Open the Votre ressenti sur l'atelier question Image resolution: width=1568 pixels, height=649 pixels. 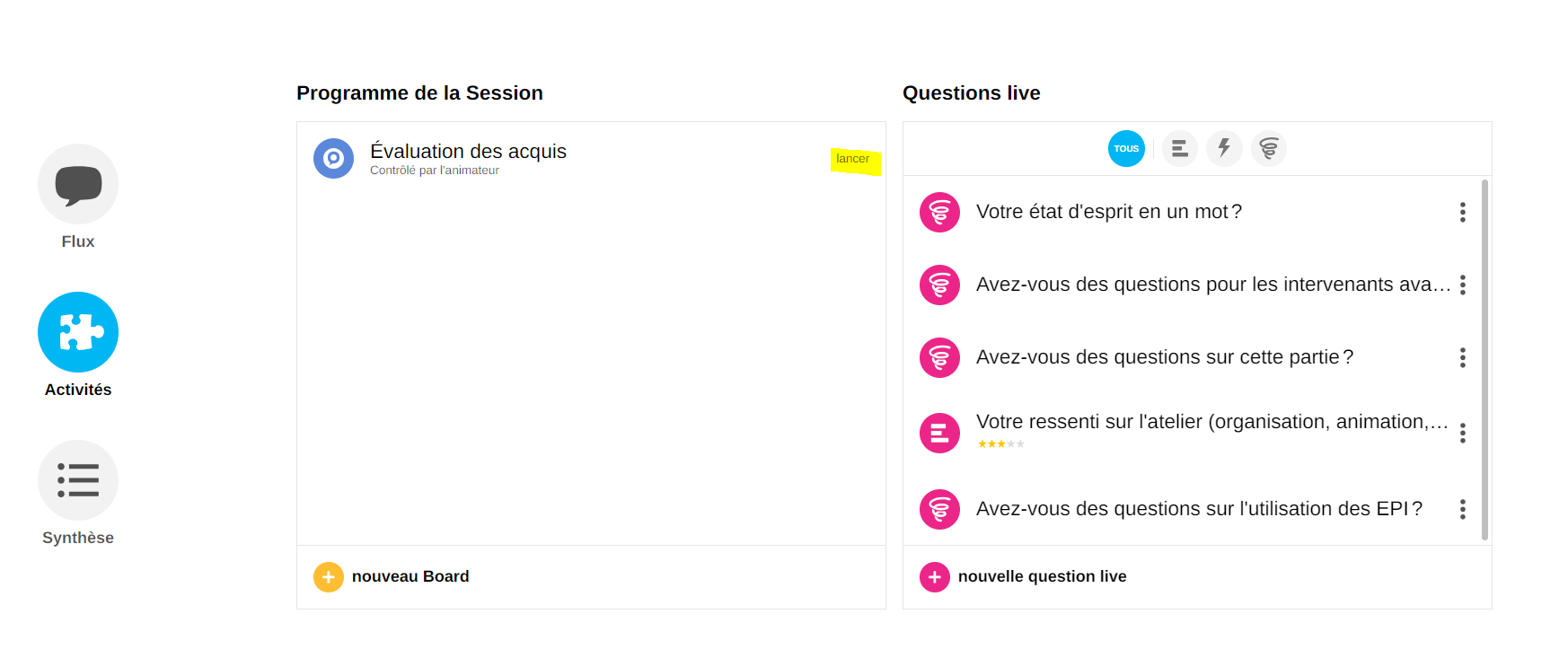(1211, 423)
